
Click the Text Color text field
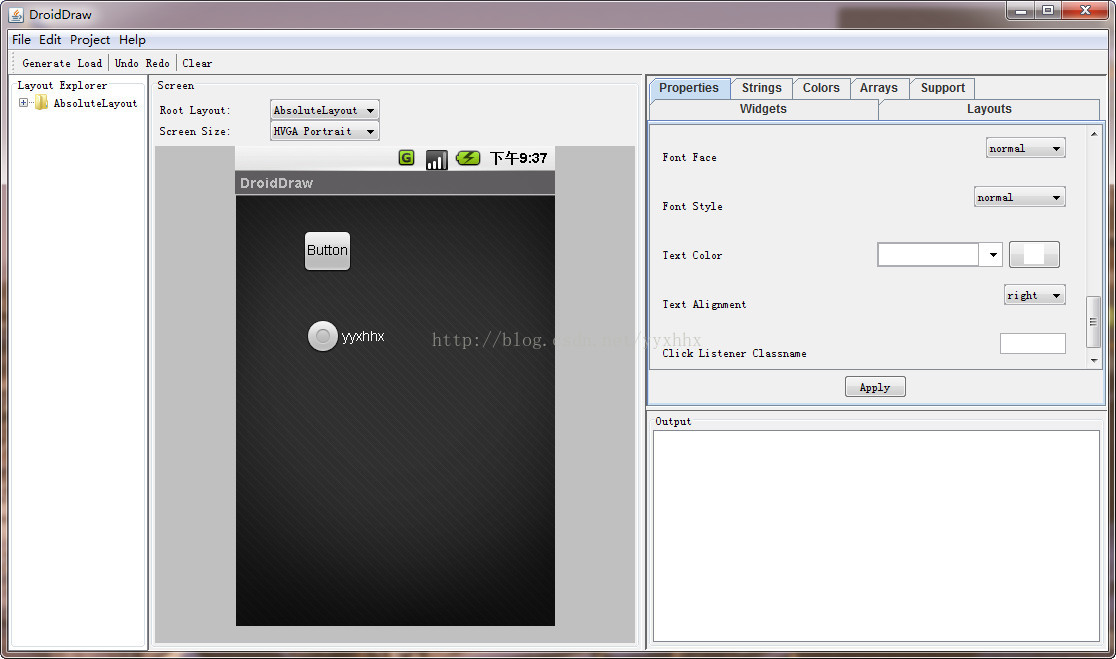(928, 255)
